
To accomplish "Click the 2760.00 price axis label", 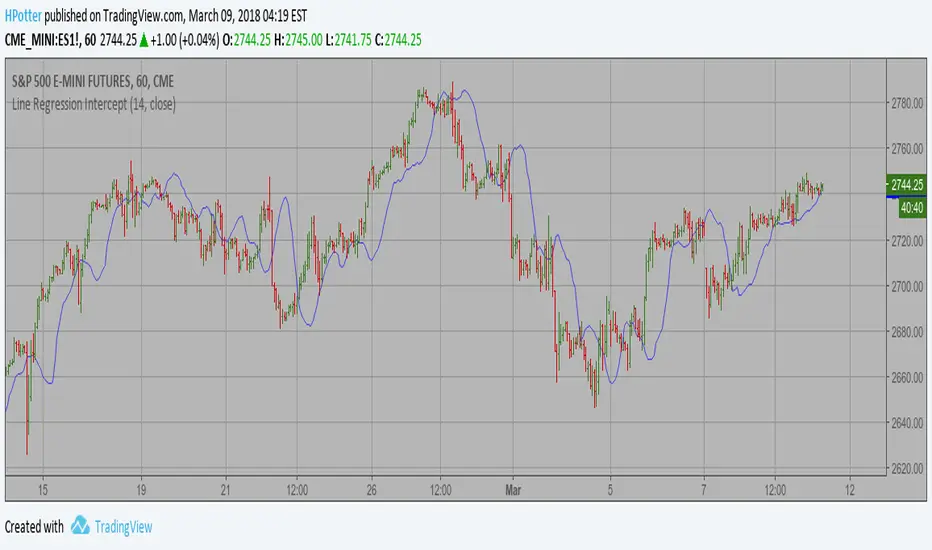I will coord(907,149).
